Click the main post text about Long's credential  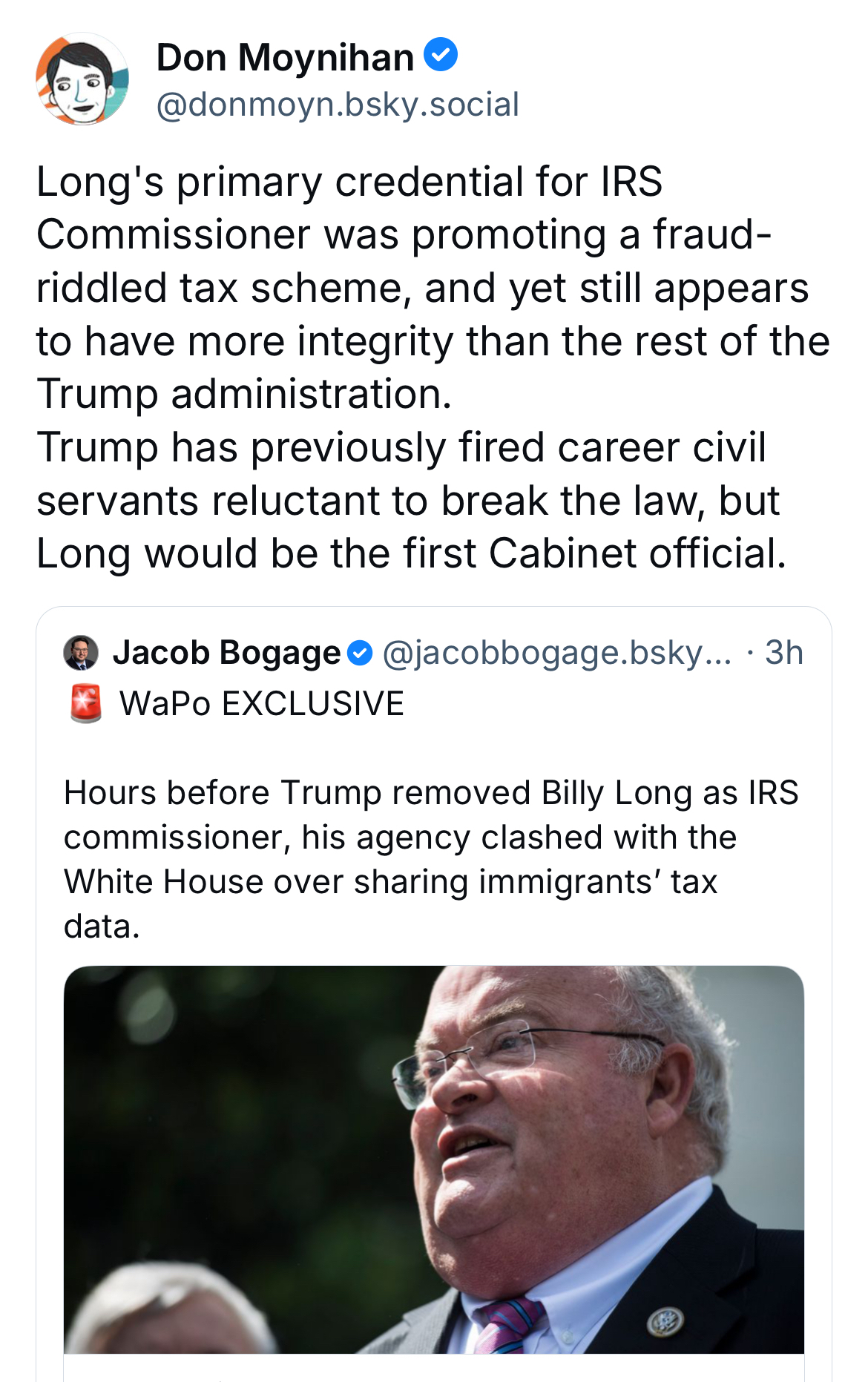point(433,288)
